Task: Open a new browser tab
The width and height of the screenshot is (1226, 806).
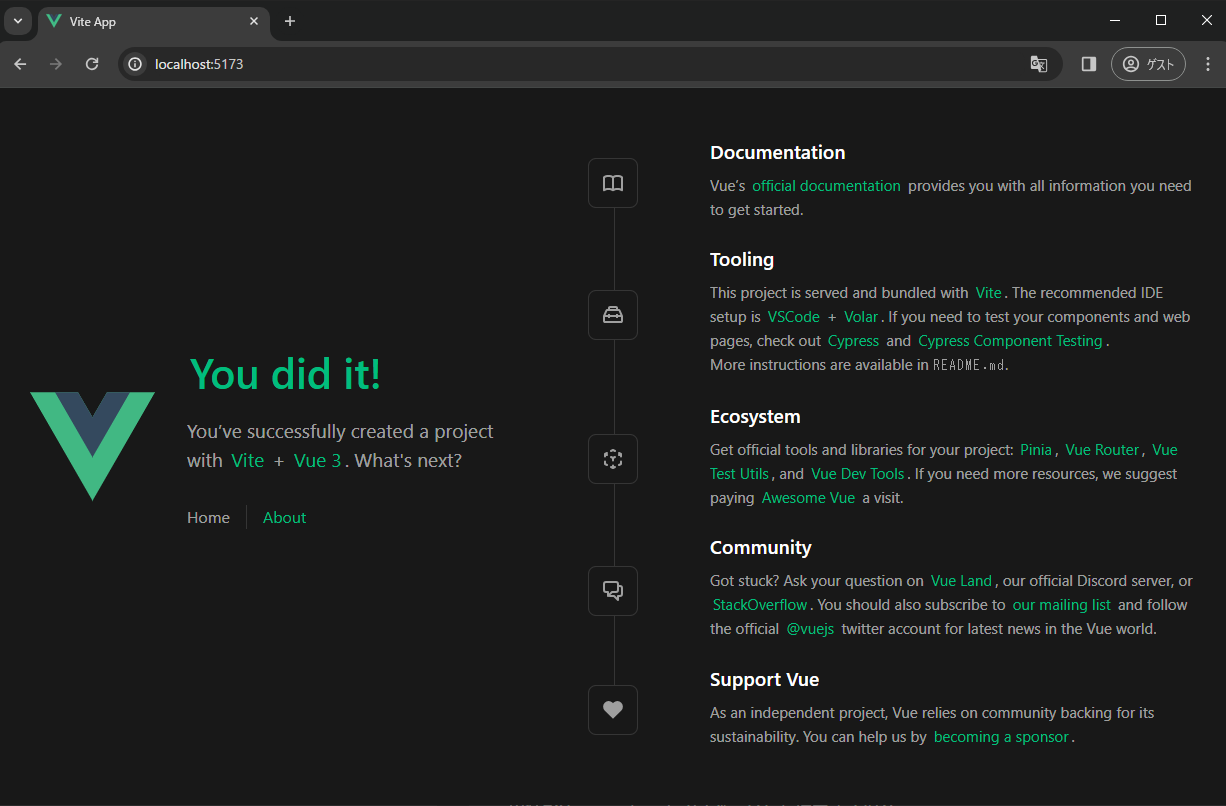Action: click(x=290, y=20)
